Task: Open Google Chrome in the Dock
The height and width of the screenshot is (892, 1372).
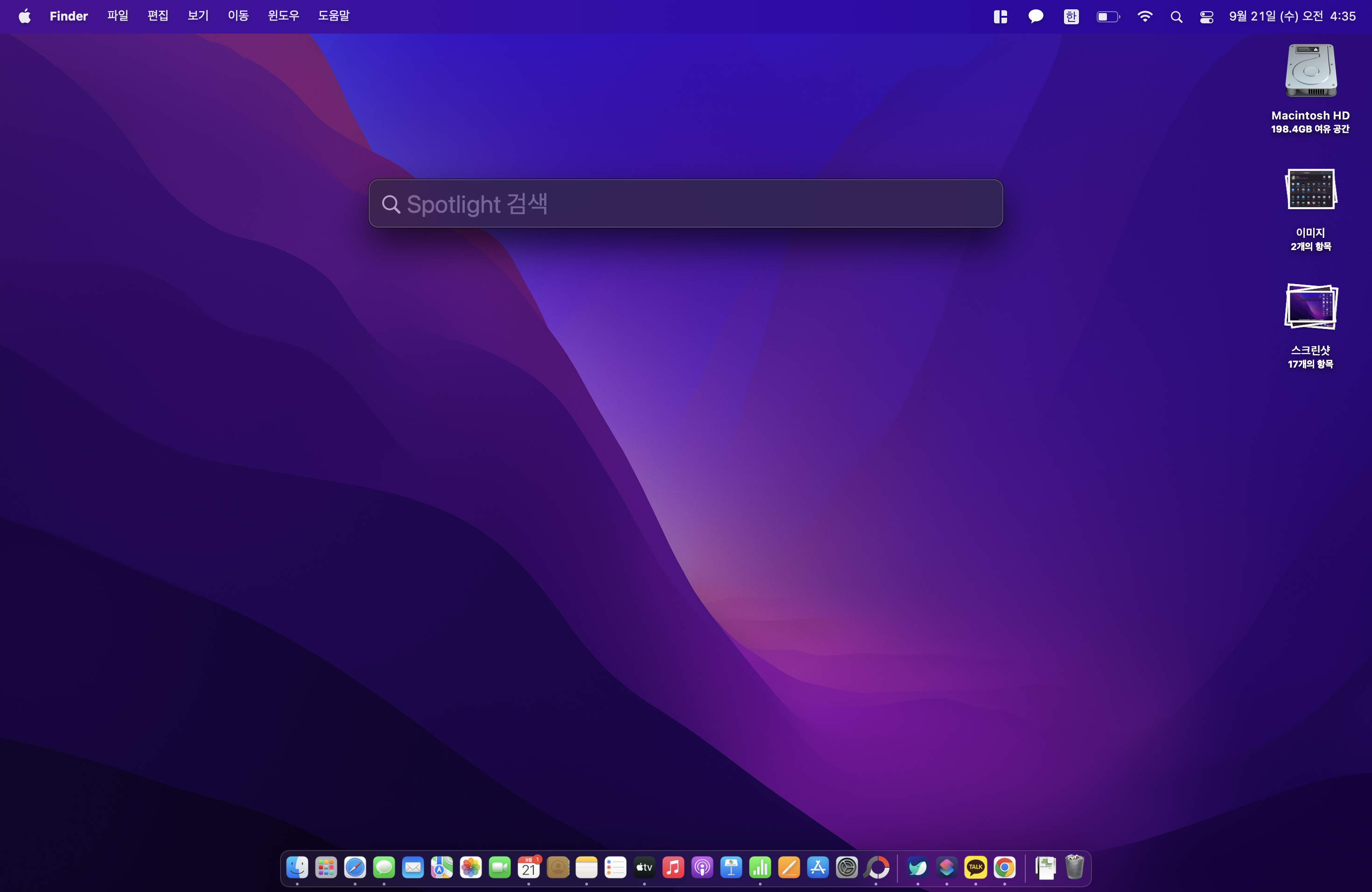Action: click(1004, 867)
